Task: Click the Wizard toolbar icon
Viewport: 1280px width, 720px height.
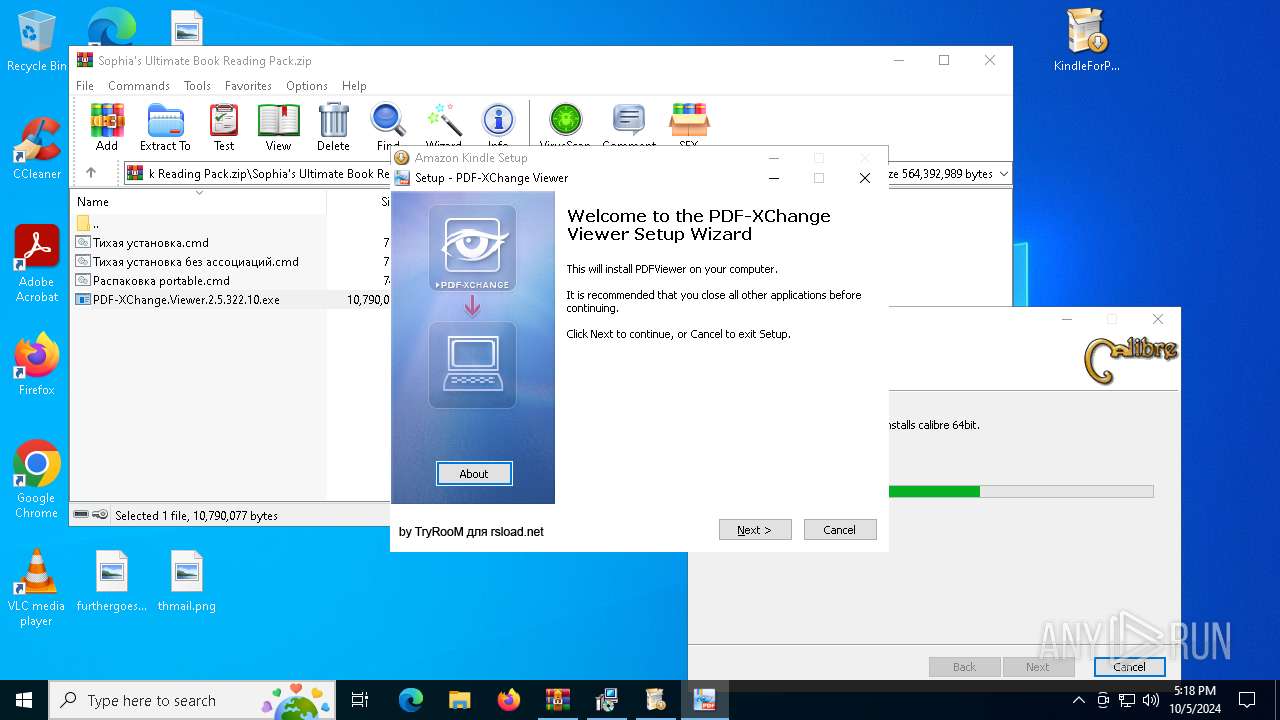Action: [x=443, y=127]
